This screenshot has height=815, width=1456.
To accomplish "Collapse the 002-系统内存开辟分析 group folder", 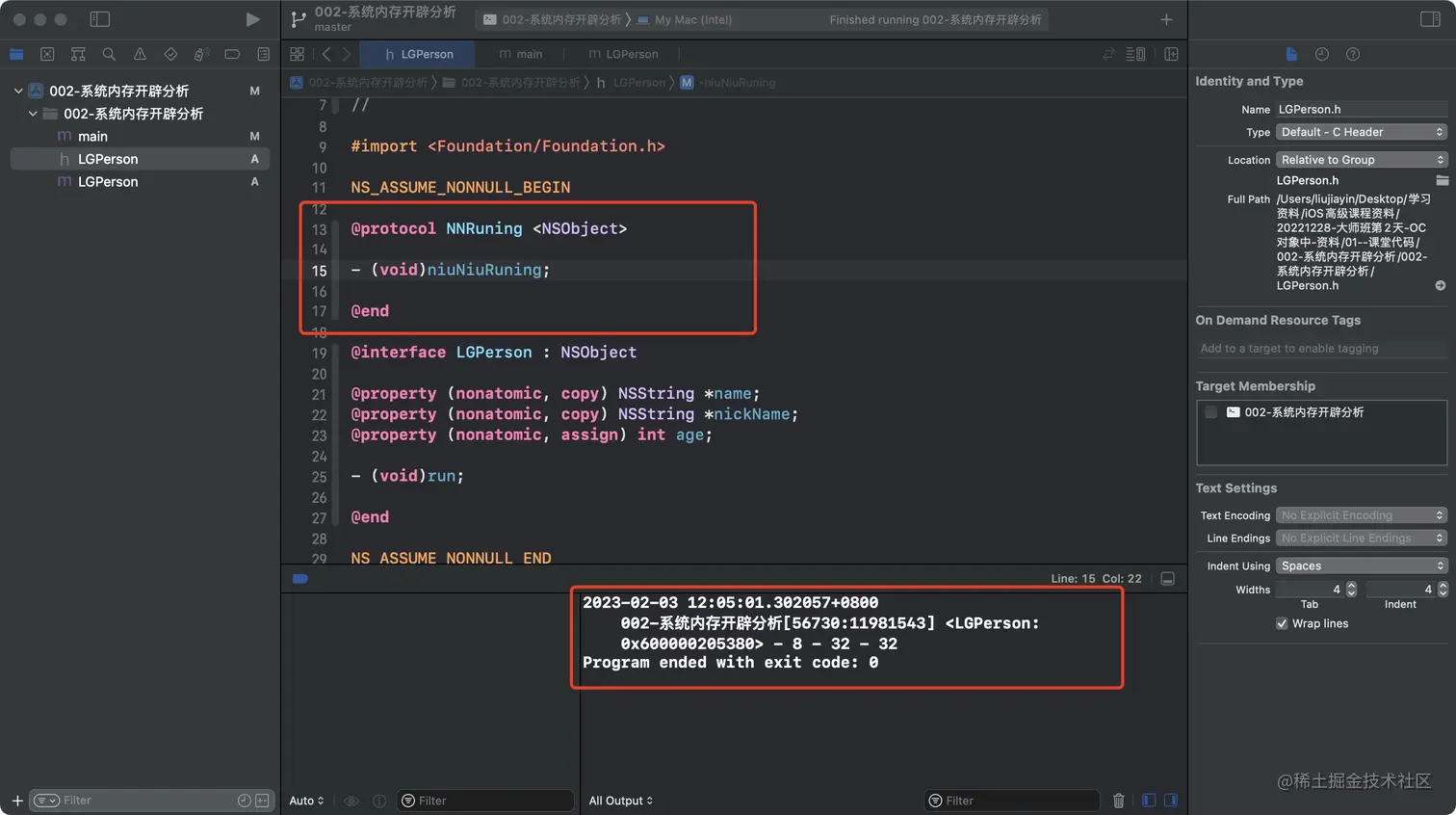I will click(x=33, y=114).
